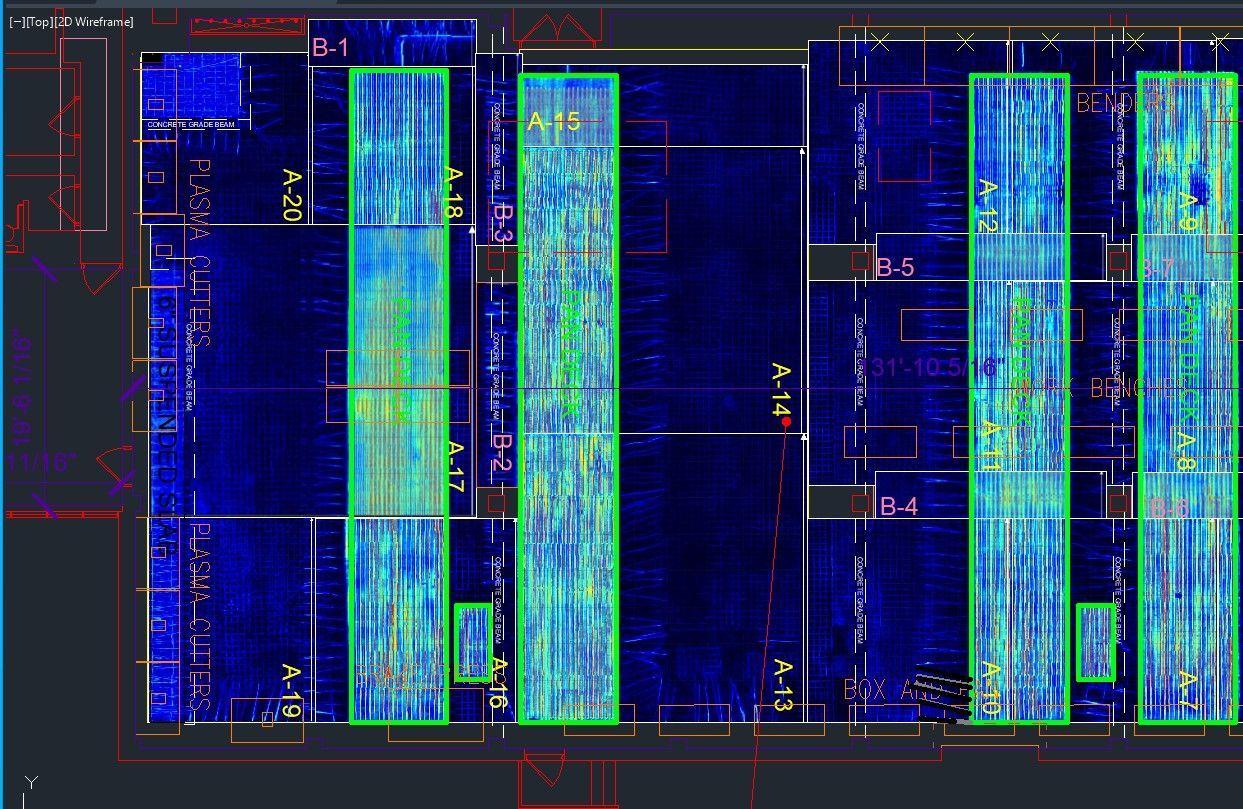Select the yellow A-20 label
The height and width of the screenshot is (809, 1243).
coord(291,194)
